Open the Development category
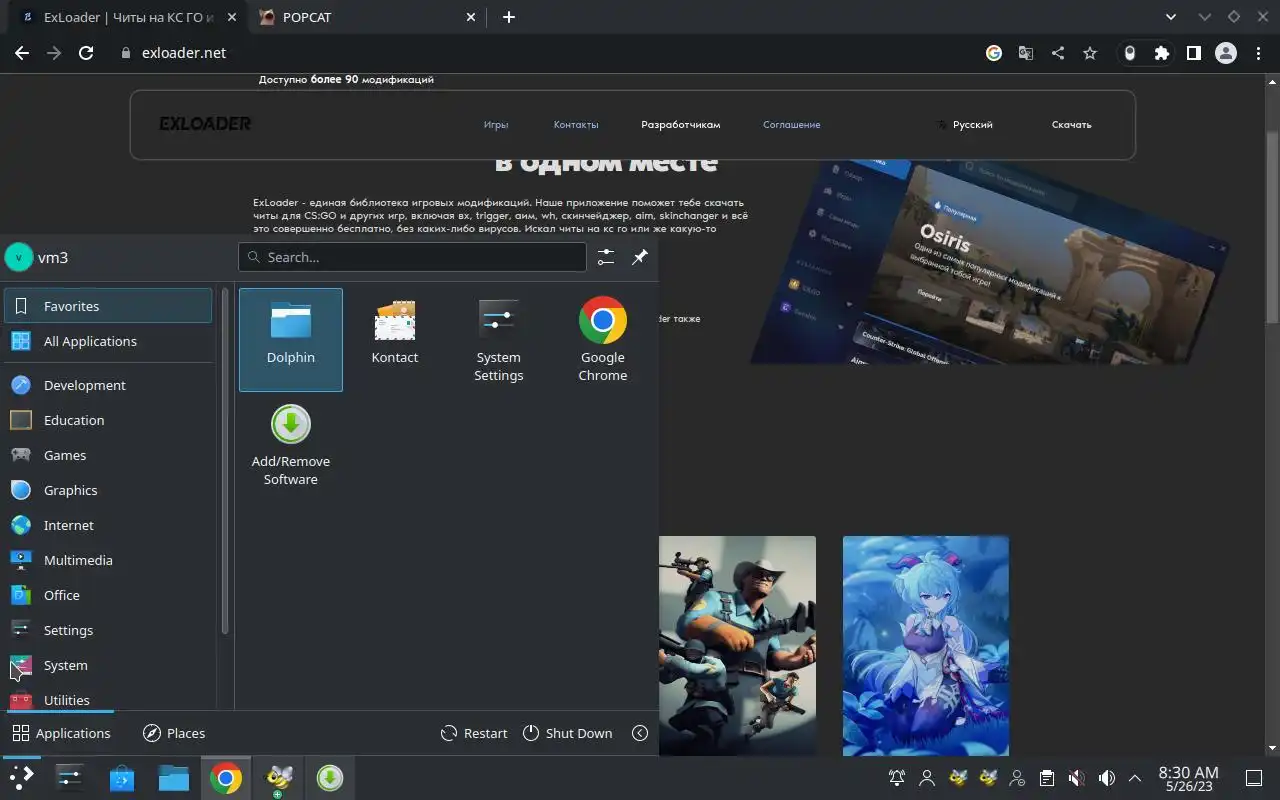 (x=108, y=385)
